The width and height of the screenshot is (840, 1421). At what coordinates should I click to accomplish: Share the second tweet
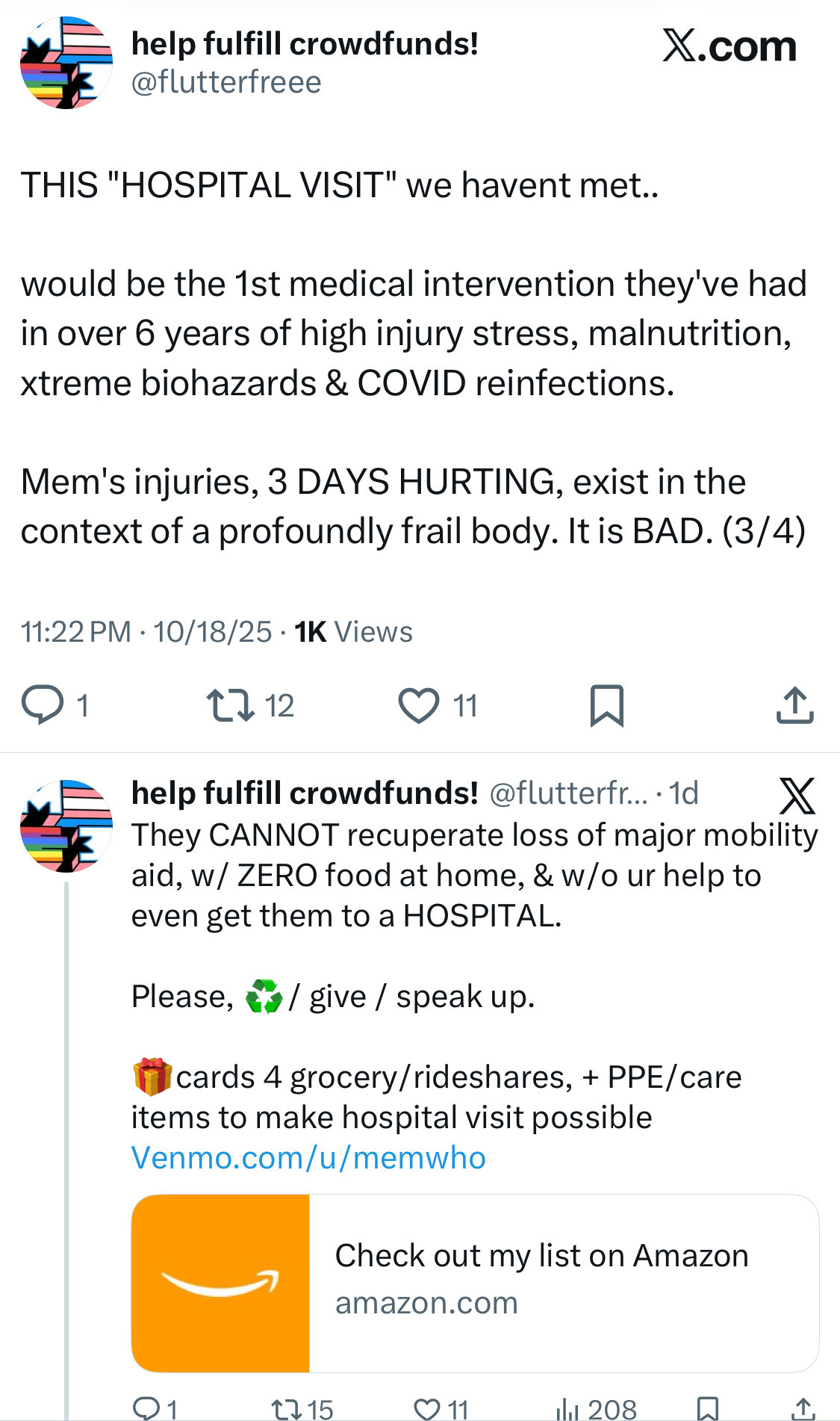[x=803, y=1409]
